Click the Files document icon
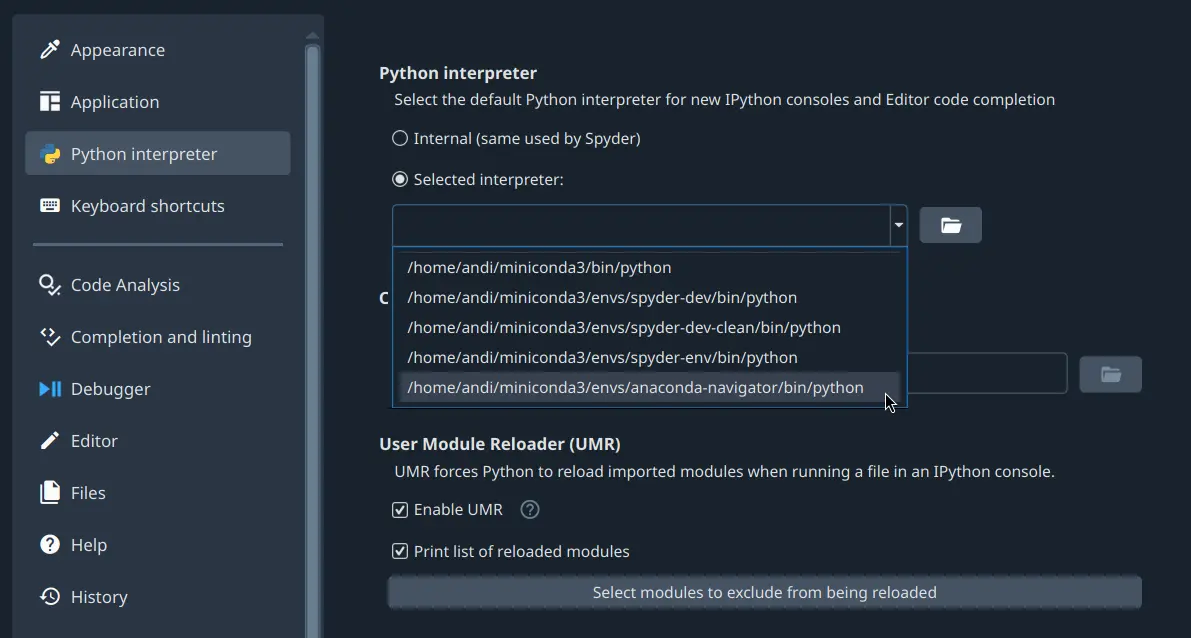The height and width of the screenshot is (638, 1191). coord(50,492)
